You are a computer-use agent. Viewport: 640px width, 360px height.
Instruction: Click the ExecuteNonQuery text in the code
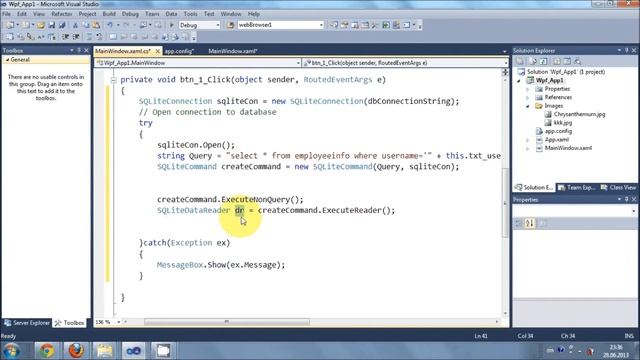tap(256, 200)
